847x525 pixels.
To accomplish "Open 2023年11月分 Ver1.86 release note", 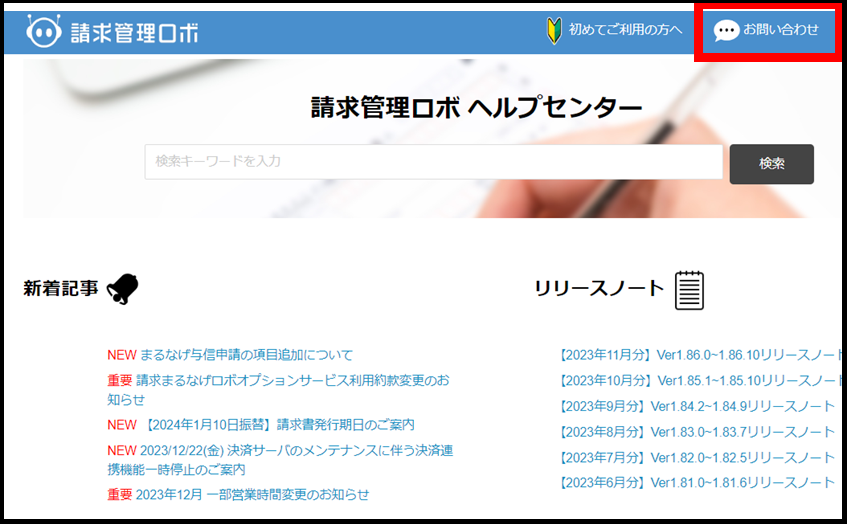I will coord(698,355).
